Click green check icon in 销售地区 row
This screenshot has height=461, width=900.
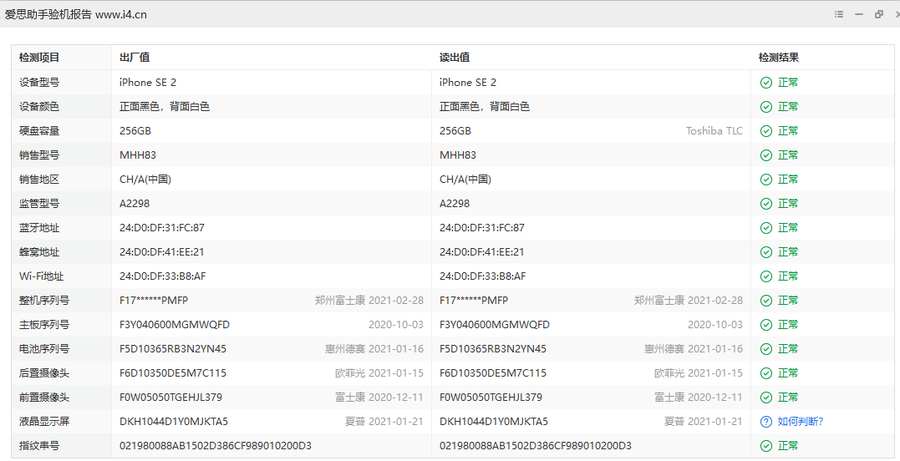(x=766, y=180)
